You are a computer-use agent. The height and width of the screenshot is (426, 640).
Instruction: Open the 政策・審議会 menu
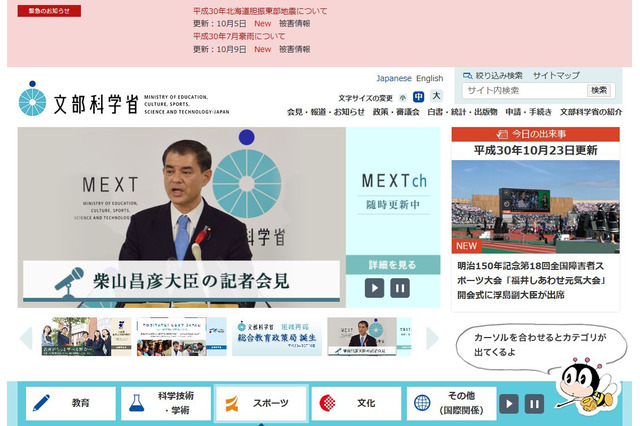pos(396,112)
